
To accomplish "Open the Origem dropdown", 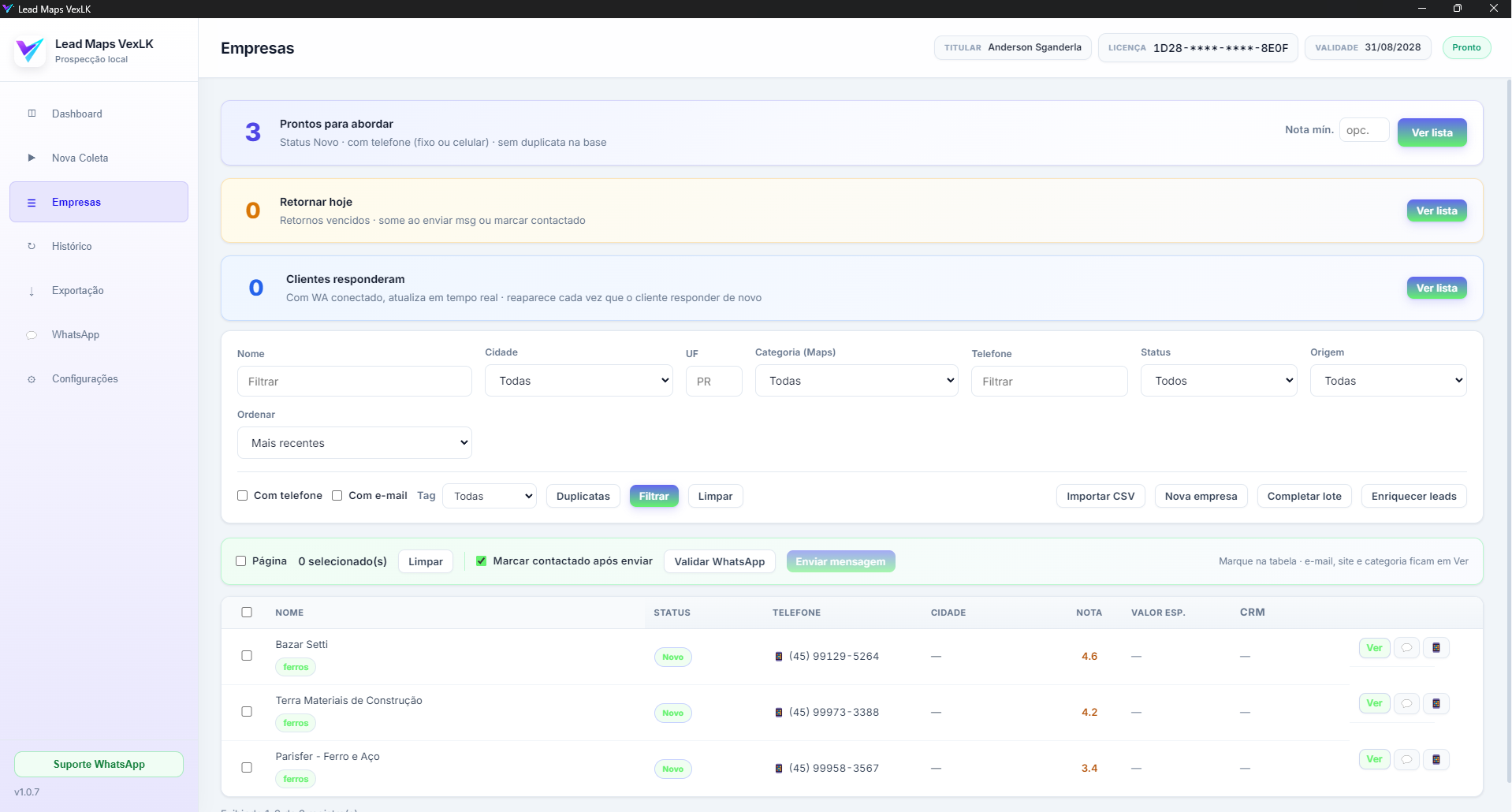I will click(x=1387, y=381).
